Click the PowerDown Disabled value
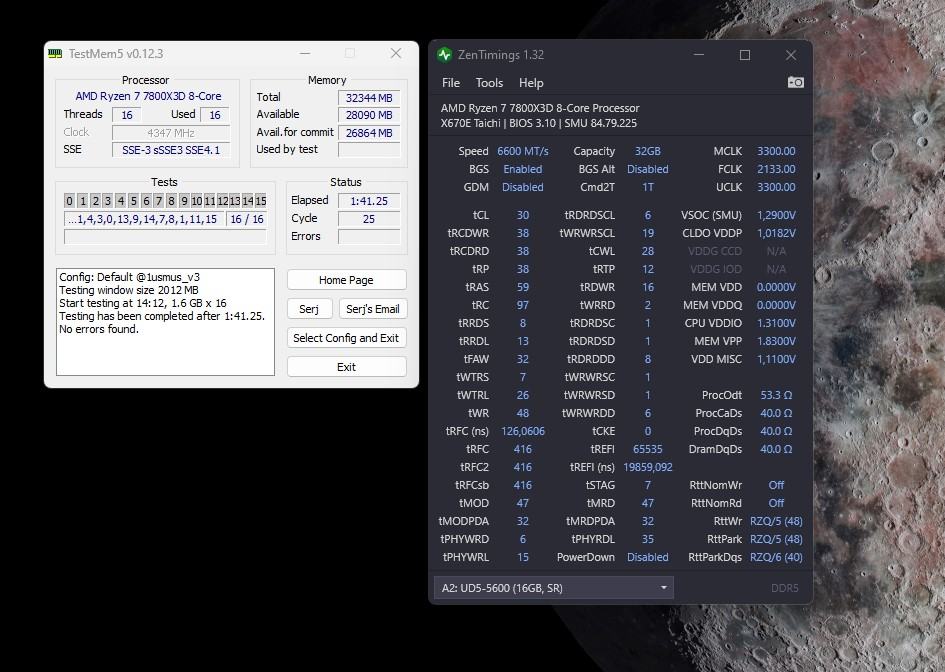 (647, 557)
